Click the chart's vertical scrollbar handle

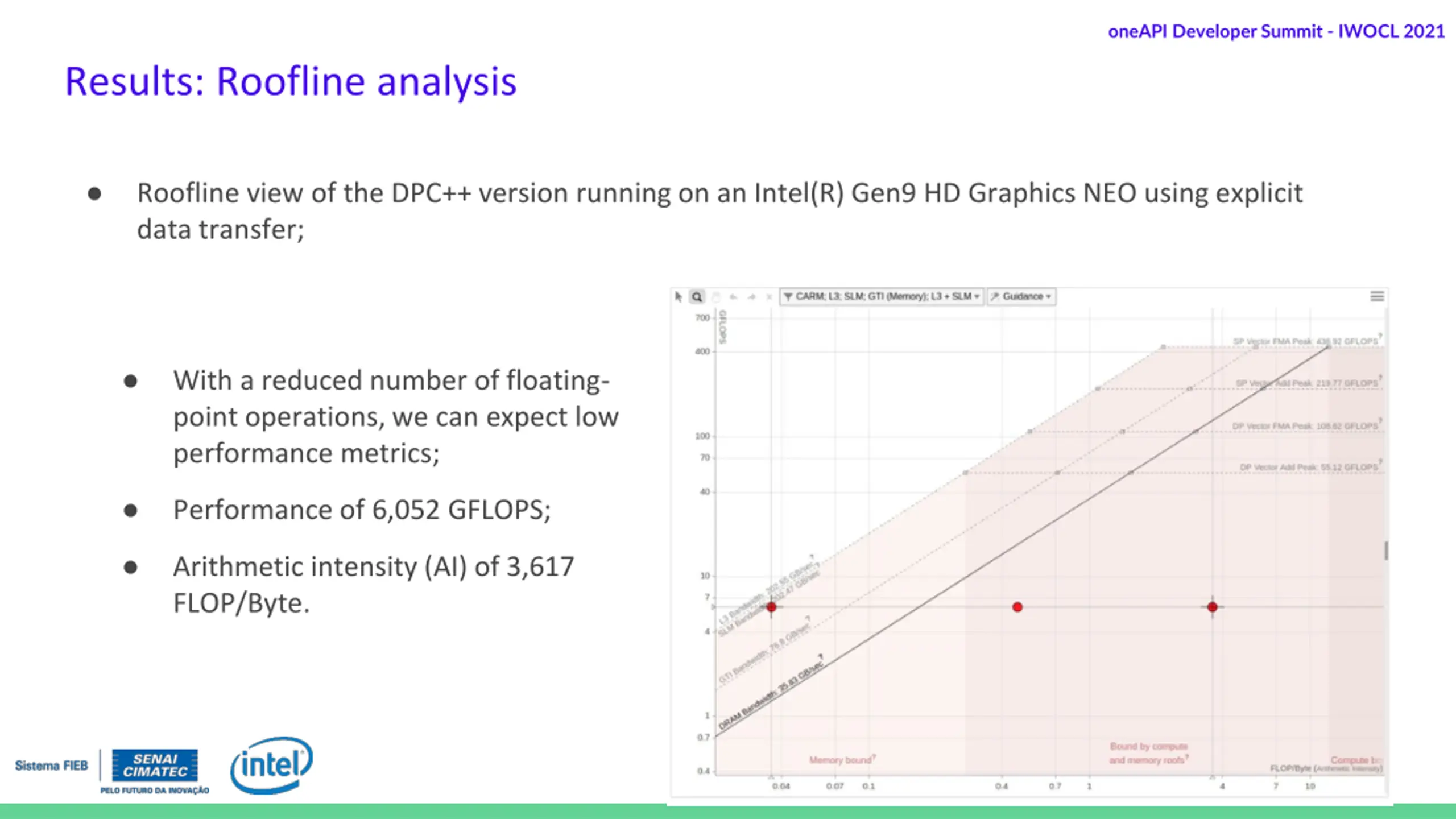[1386, 550]
